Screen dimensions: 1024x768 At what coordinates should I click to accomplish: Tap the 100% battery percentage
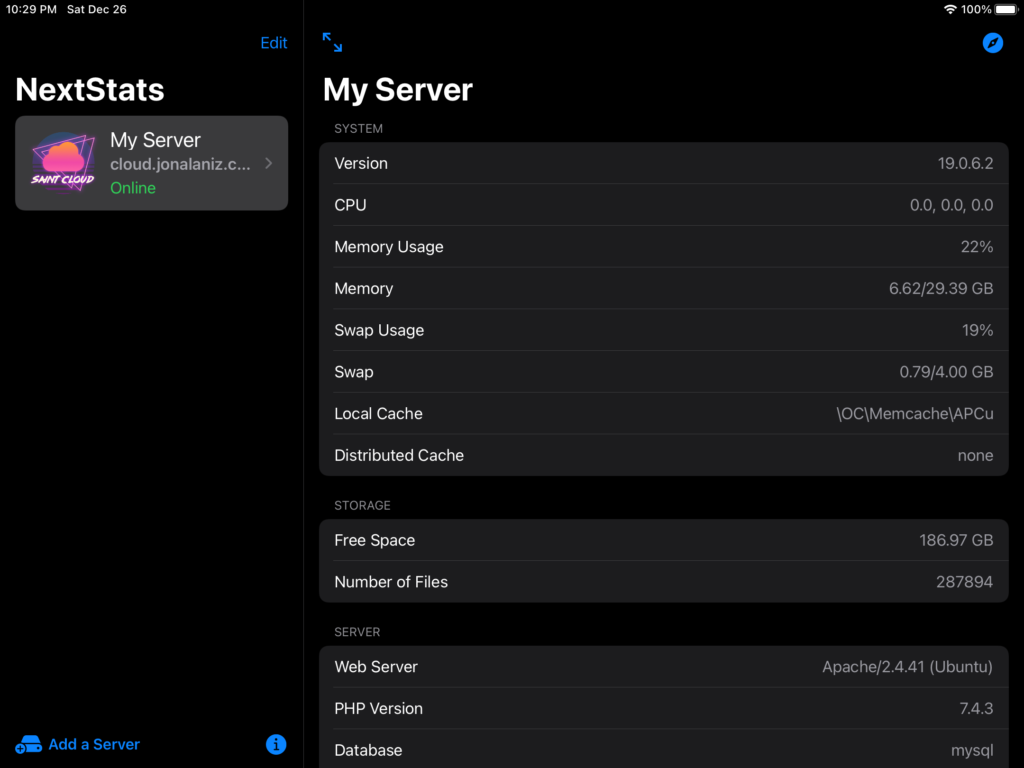[x=976, y=9]
